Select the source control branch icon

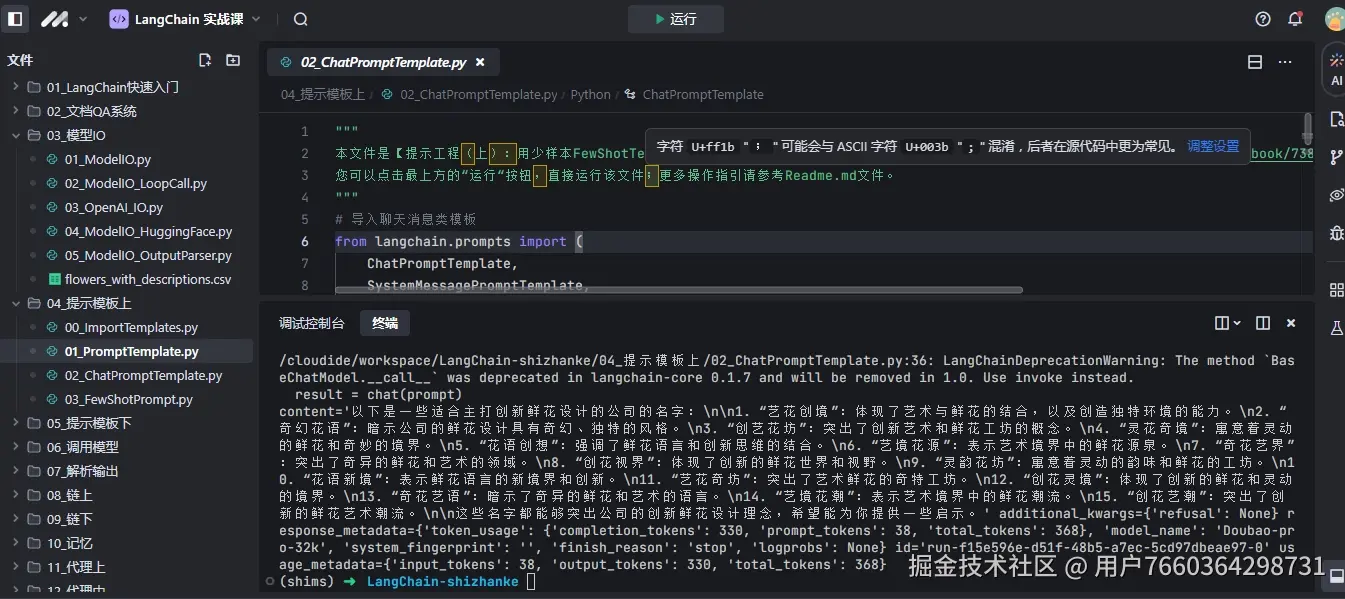[x=1335, y=156]
